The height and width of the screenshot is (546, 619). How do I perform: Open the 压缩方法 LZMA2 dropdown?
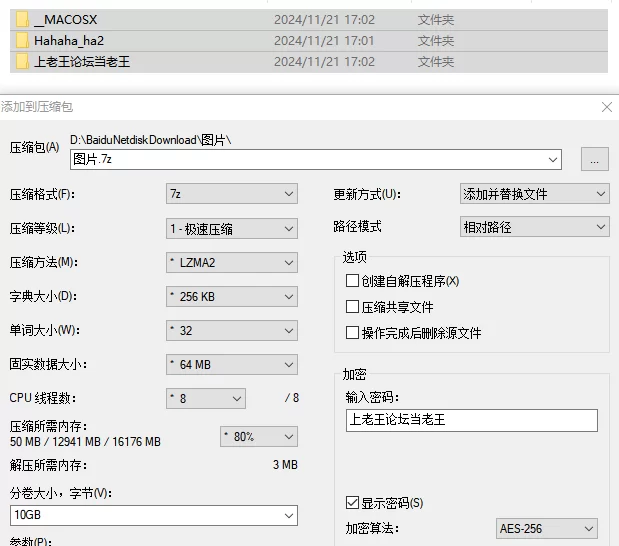coord(231,263)
